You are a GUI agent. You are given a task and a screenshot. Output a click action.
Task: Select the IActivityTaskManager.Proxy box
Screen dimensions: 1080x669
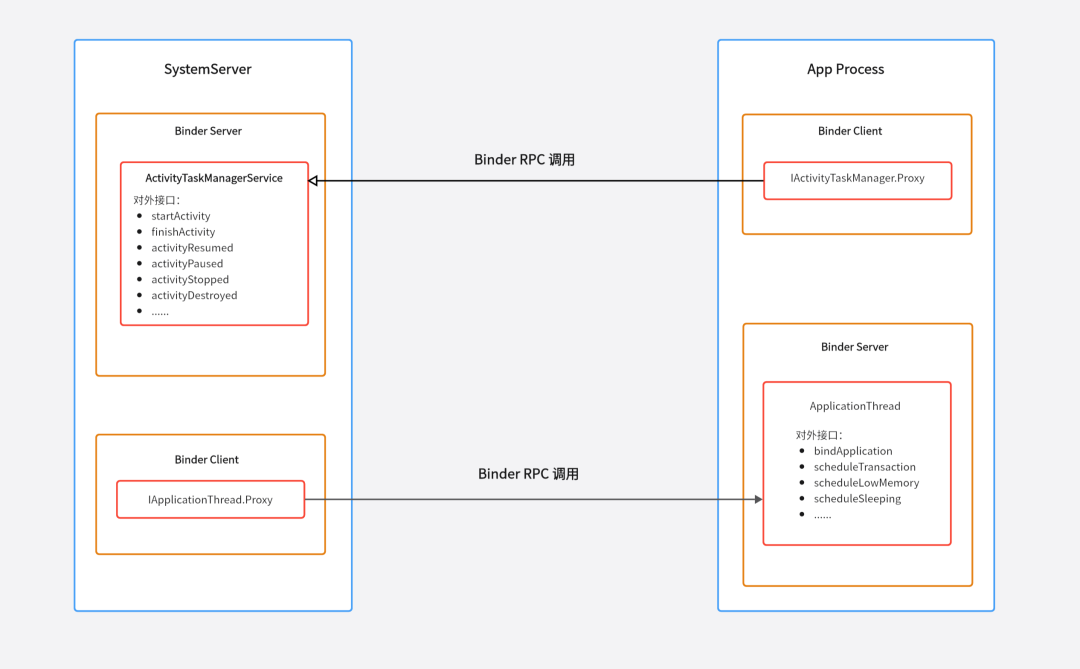tap(858, 181)
